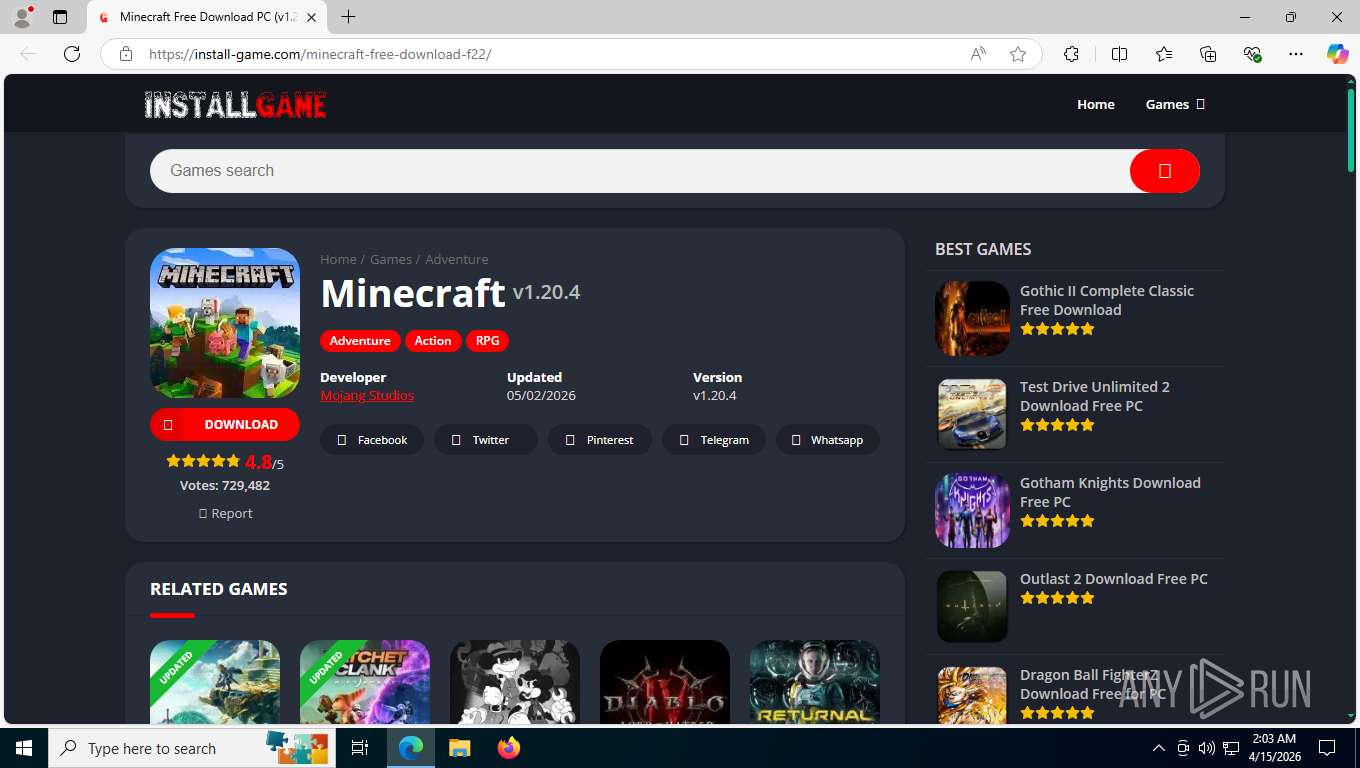1360x768 pixels.
Task: Open the Extensions puzzle icon
Action: pyautogui.click(x=1071, y=54)
